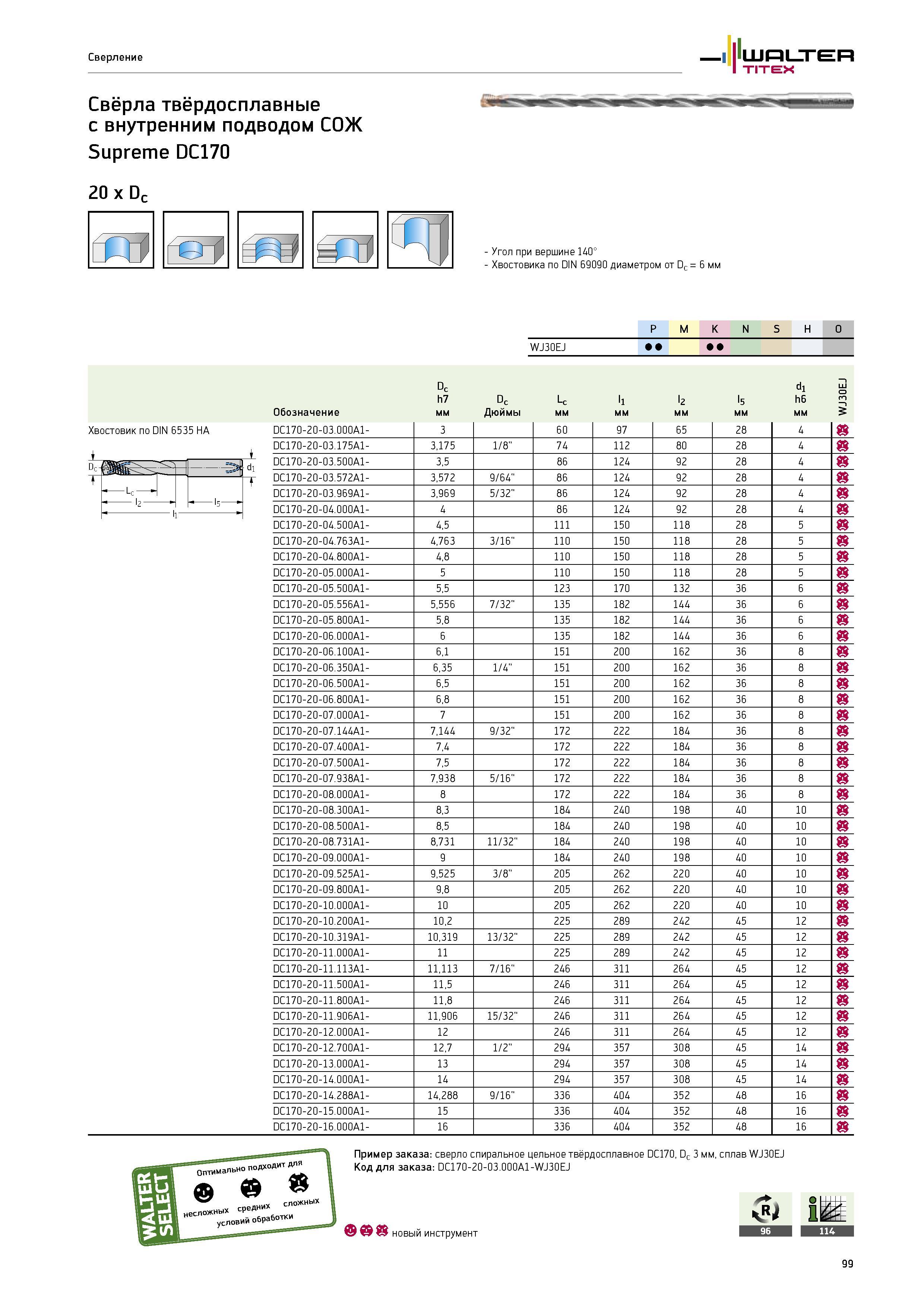Click the Dc Дюймы column header
Image resolution: width=924 pixels, height=1307 pixels.
click(x=502, y=406)
